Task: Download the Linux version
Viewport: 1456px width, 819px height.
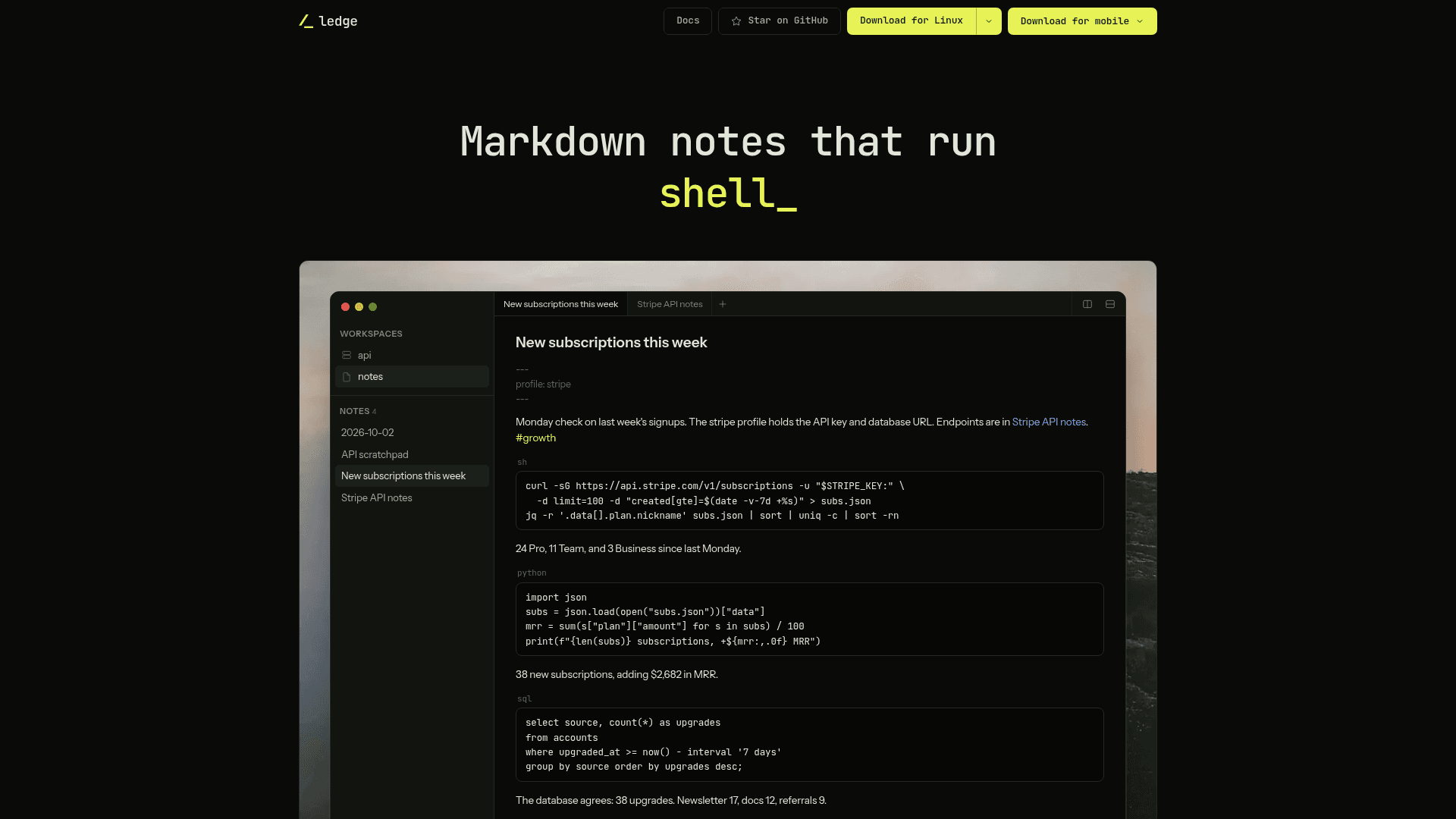Action: coord(912,21)
